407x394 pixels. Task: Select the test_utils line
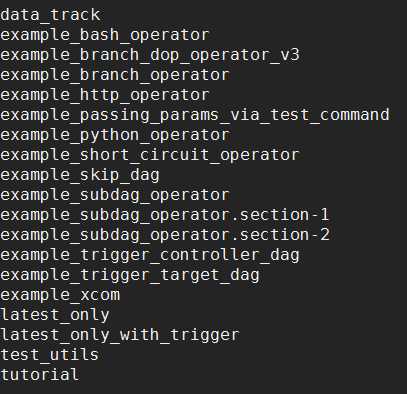click(x=49, y=355)
